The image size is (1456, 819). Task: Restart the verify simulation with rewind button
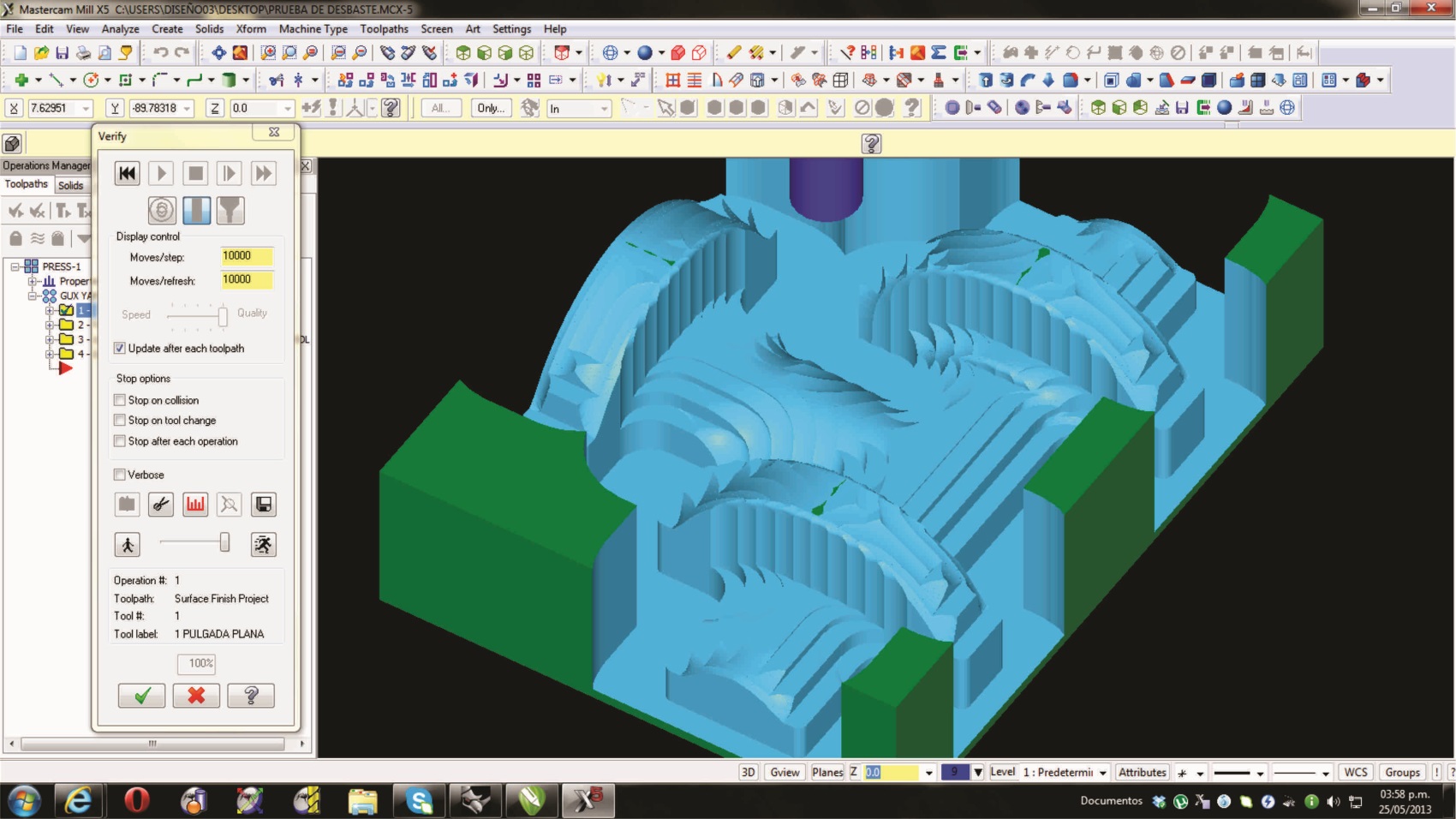point(127,174)
